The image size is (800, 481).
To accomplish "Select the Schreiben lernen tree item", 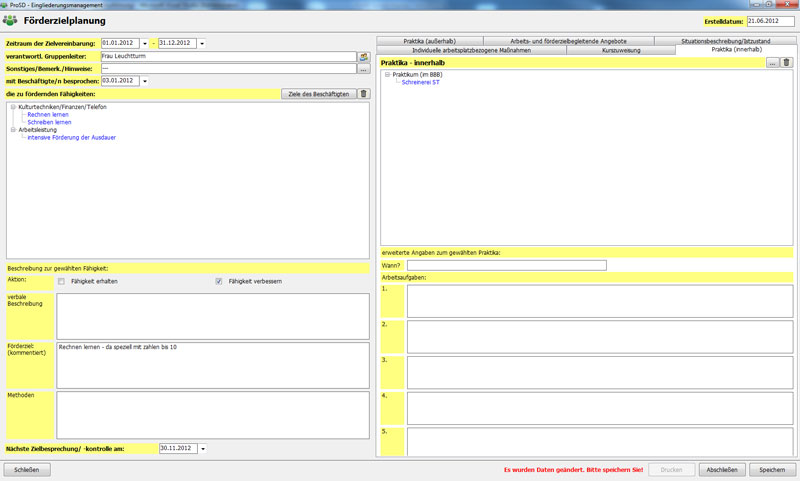I will pyautogui.click(x=49, y=122).
